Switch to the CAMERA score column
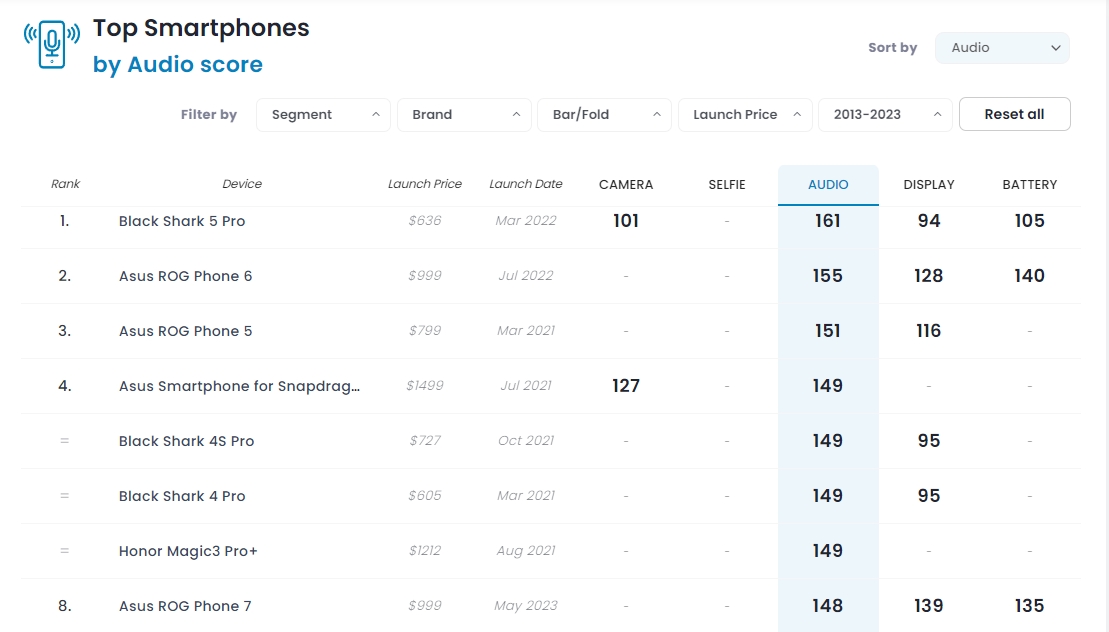The image size is (1109, 632). (x=626, y=185)
